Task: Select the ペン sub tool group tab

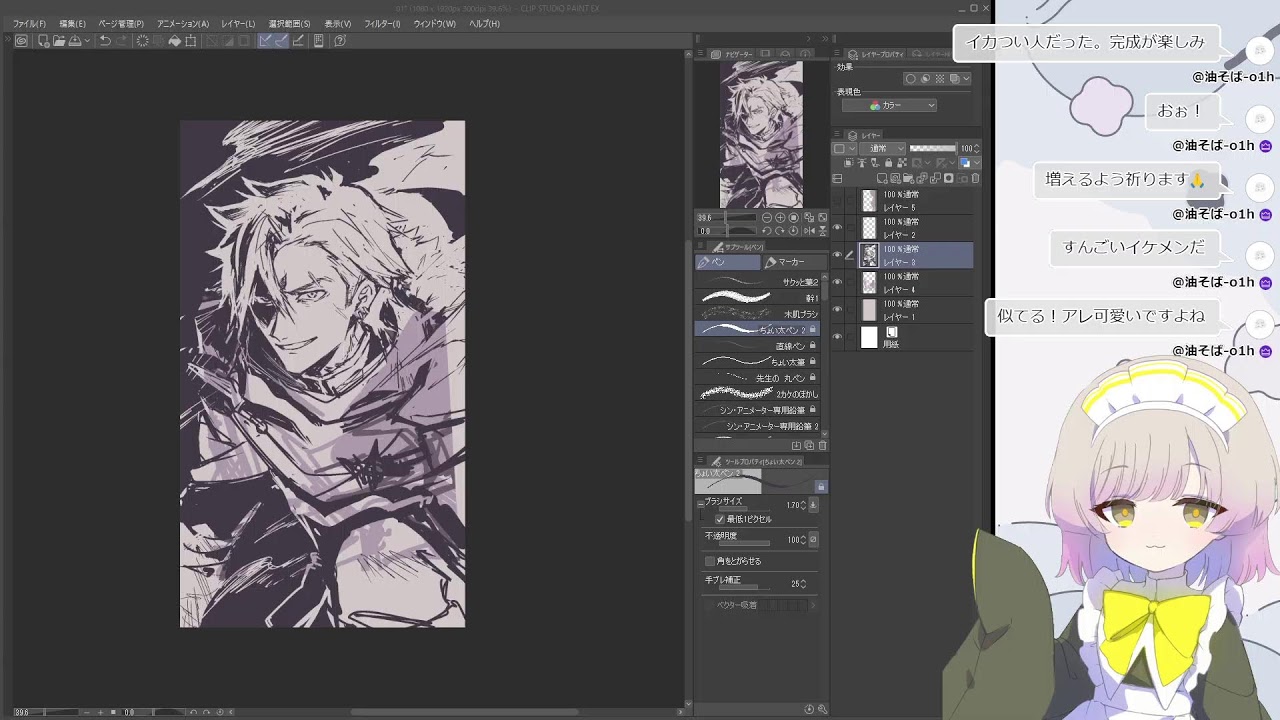Action: [x=727, y=262]
